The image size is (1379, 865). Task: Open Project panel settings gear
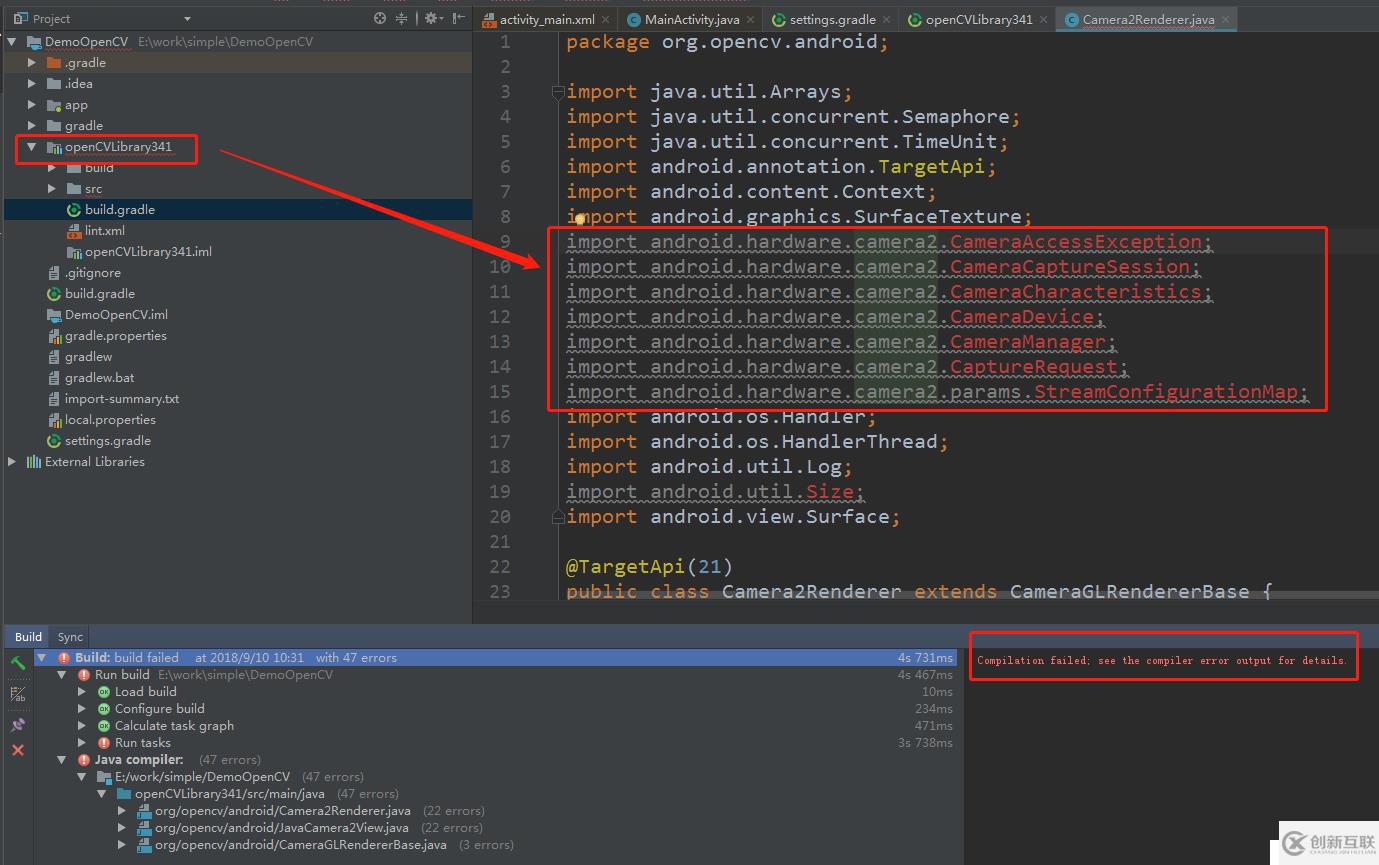[x=432, y=18]
